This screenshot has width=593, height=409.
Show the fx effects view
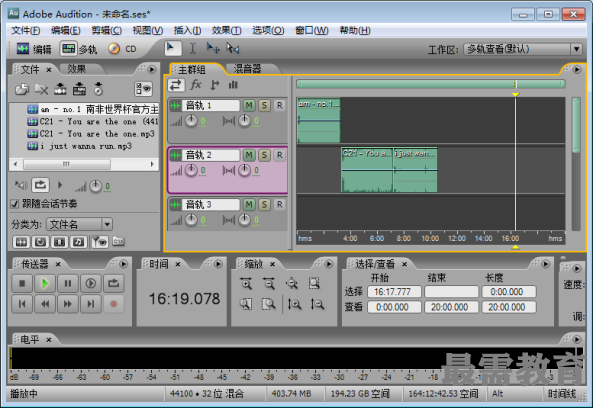click(196, 85)
